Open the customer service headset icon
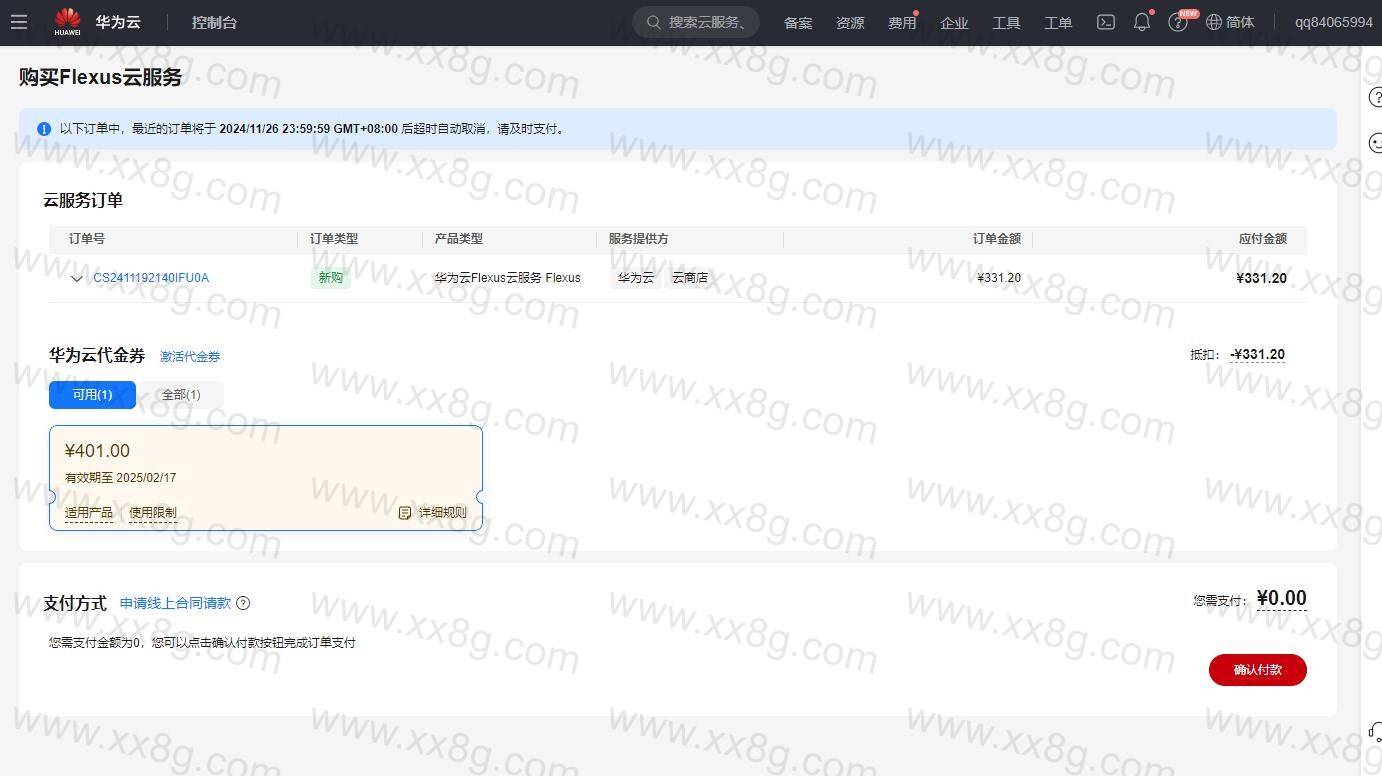The height and width of the screenshot is (776, 1382). click(x=1375, y=733)
